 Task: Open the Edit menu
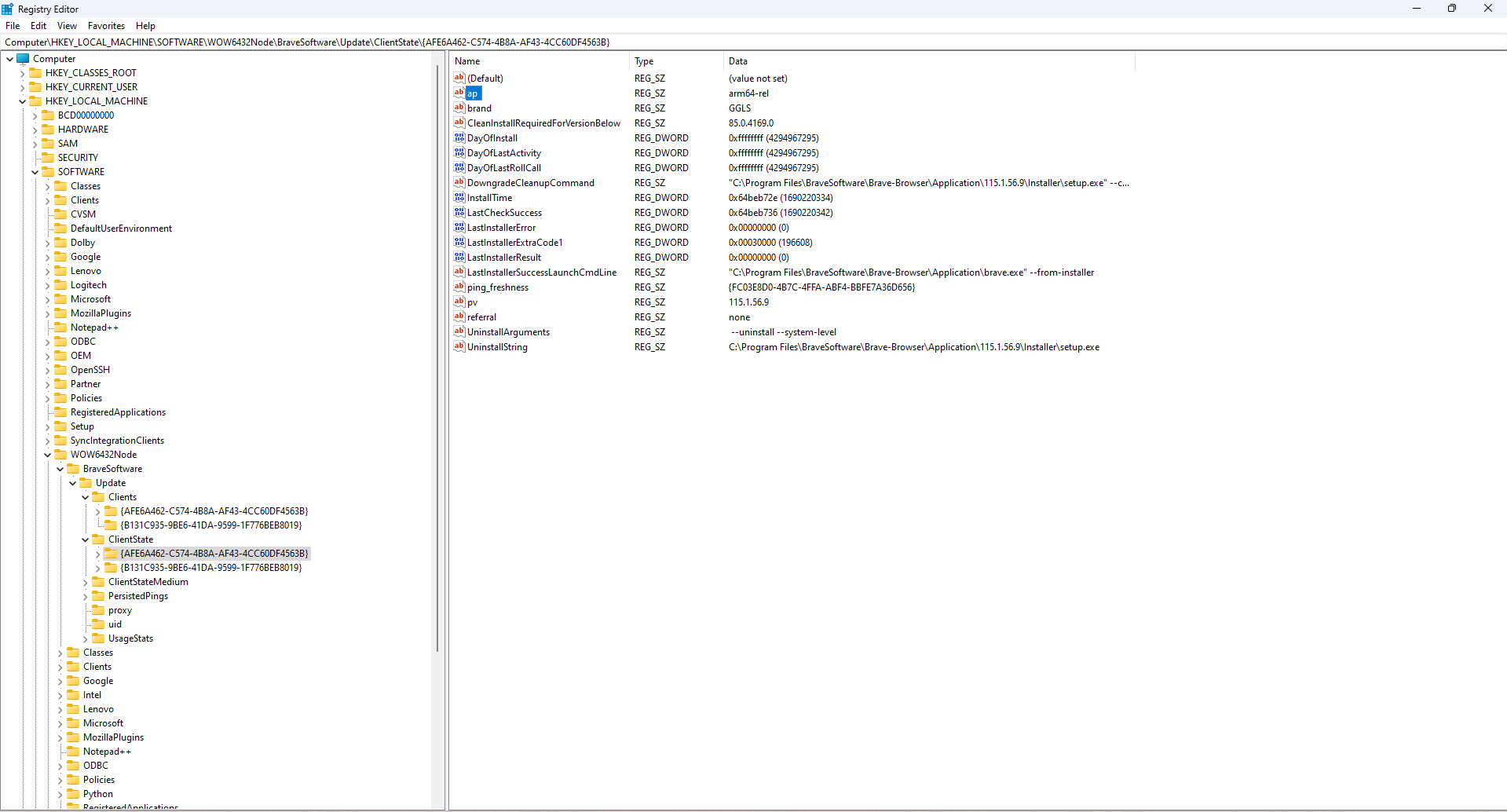click(38, 26)
